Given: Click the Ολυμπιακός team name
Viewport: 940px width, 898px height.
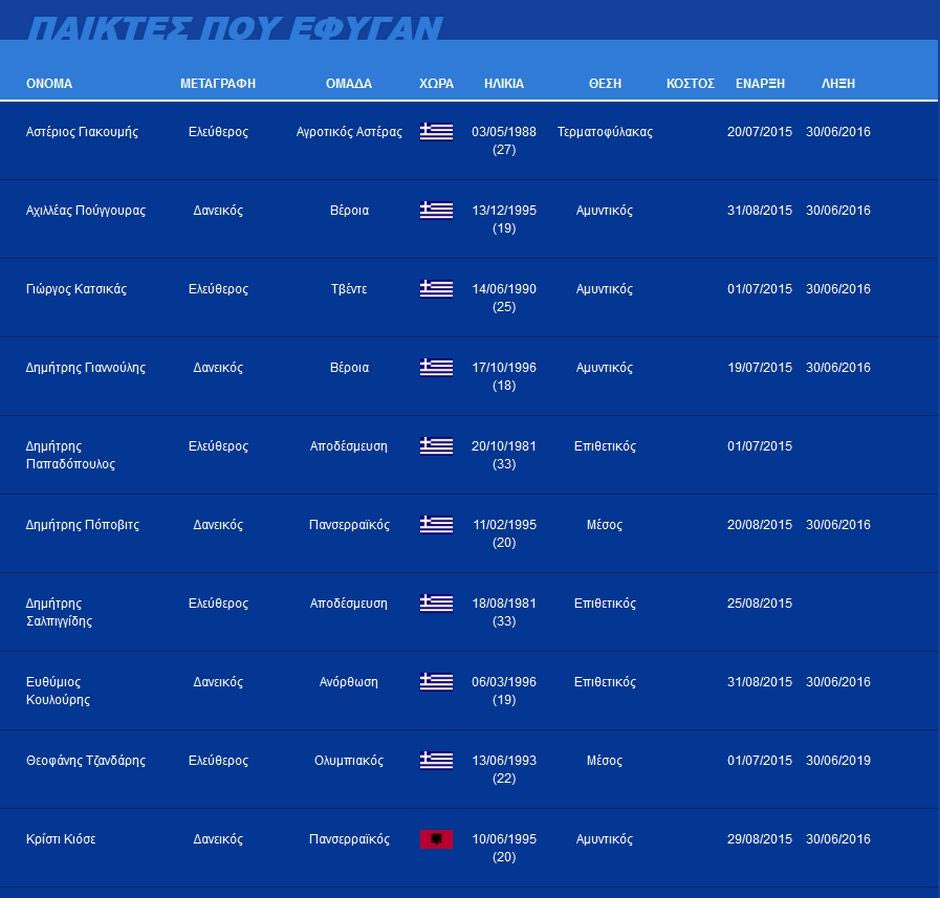Looking at the screenshot, I should tap(349, 760).
